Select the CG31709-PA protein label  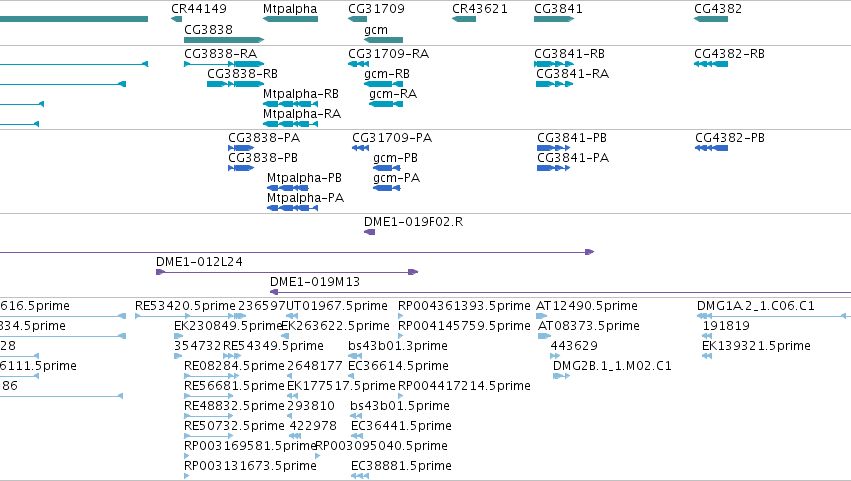(x=392, y=138)
